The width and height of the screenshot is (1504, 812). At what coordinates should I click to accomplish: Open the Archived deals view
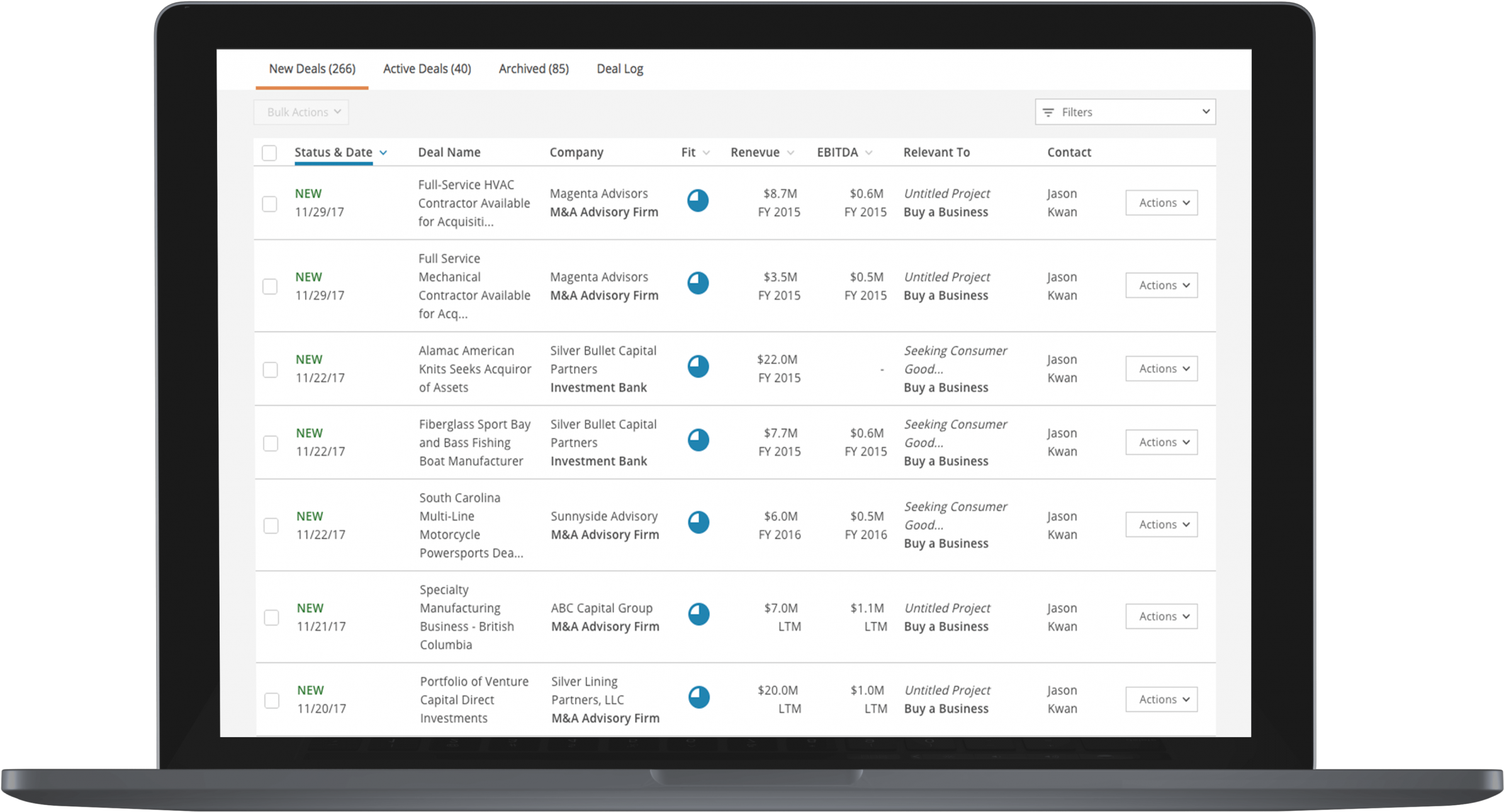(533, 69)
